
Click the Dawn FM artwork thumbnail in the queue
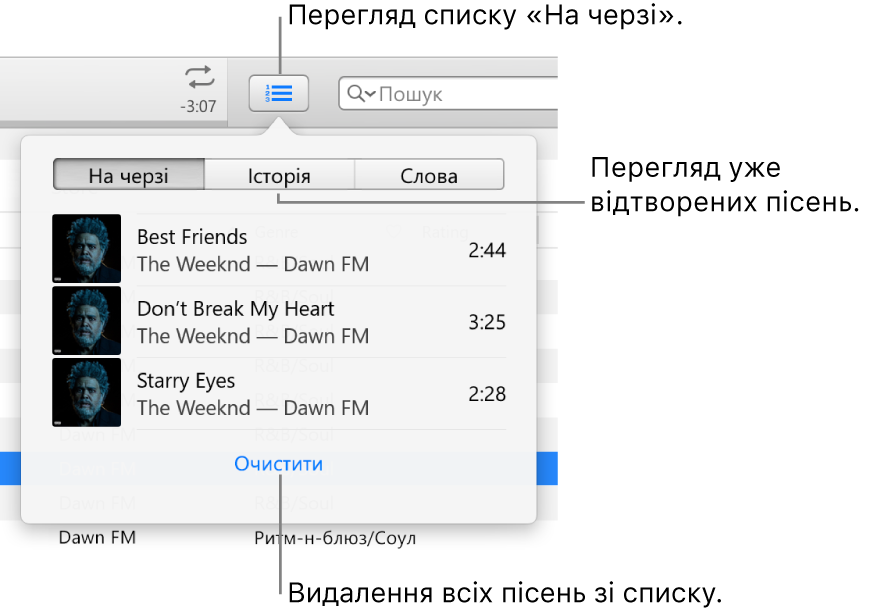click(86, 249)
